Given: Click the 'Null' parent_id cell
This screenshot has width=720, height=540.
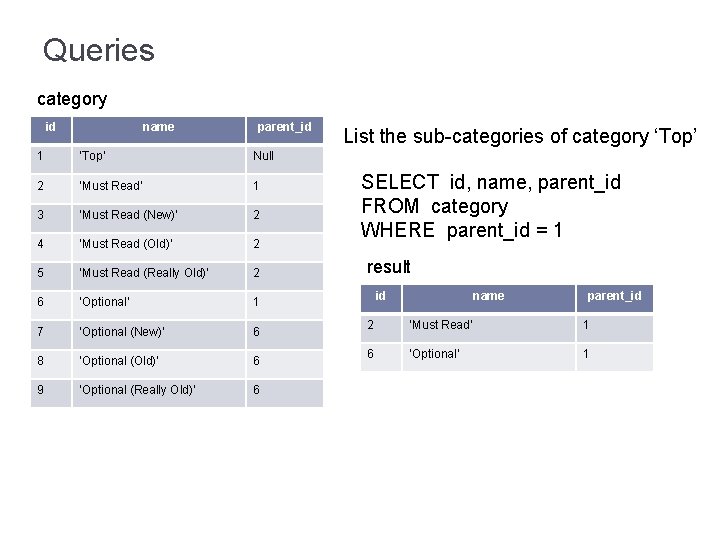Looking at the screenshot, I should click(263, 156).
